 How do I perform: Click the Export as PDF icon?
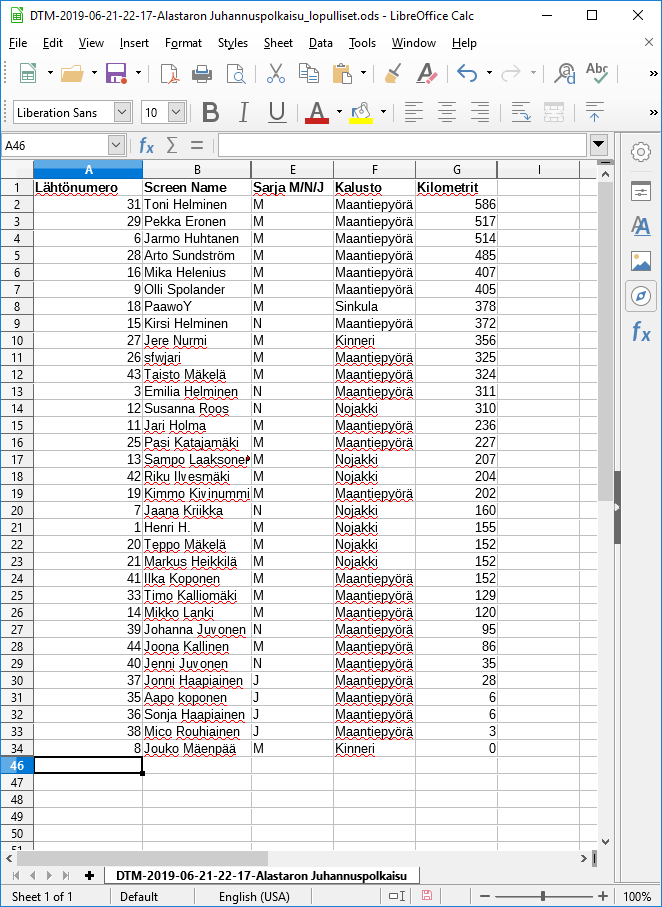tap(169, 73)
